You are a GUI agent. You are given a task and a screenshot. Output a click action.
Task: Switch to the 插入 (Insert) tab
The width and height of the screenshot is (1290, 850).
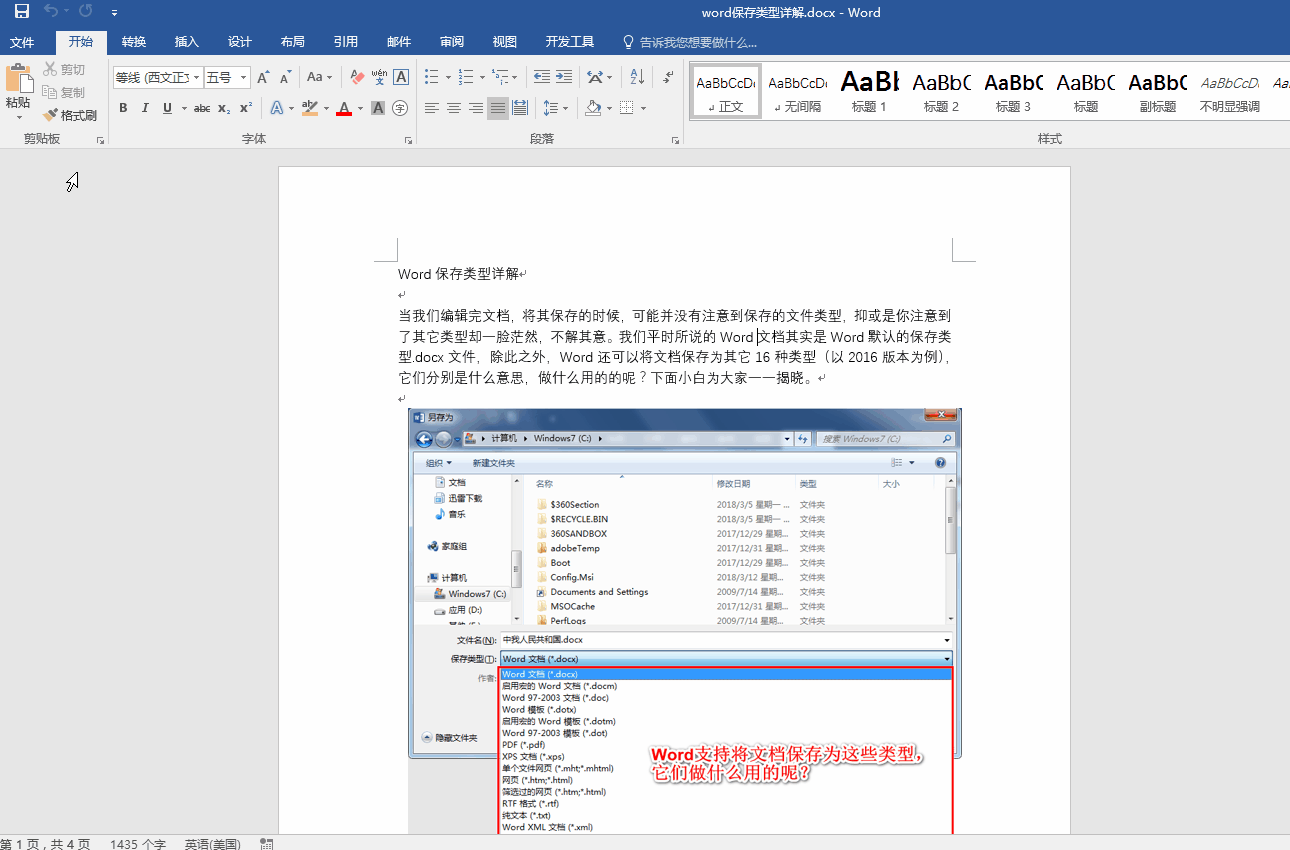[x=187, y=42]
